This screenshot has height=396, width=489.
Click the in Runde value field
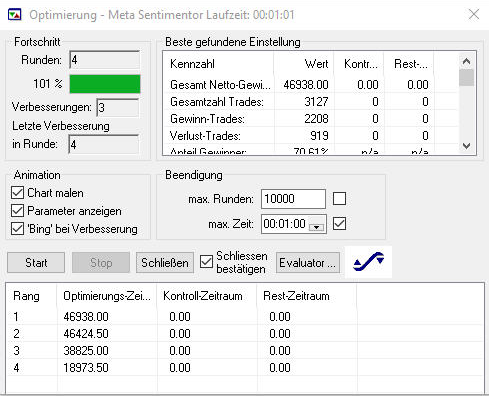[103, 144]
